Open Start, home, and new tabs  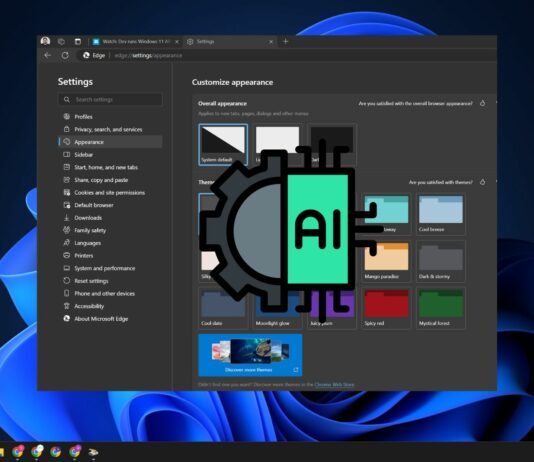(x=110, y=167)
